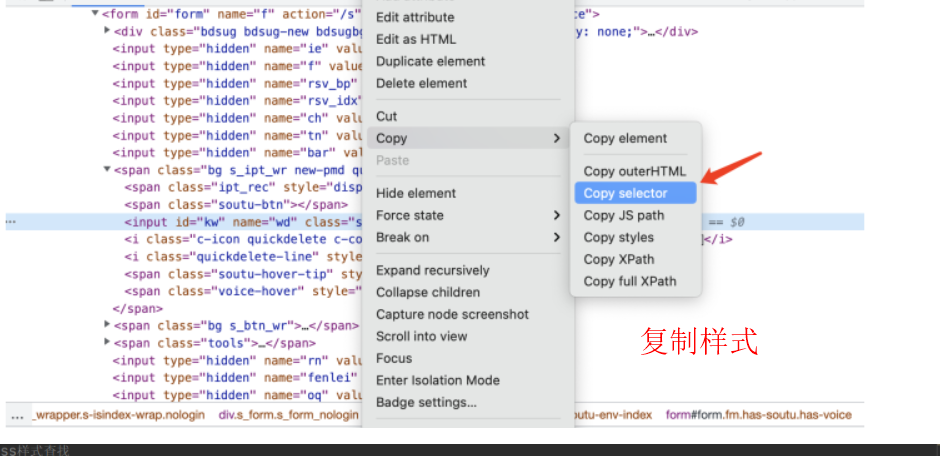
Task: Select Copy XPath
Action: (619, 259)
